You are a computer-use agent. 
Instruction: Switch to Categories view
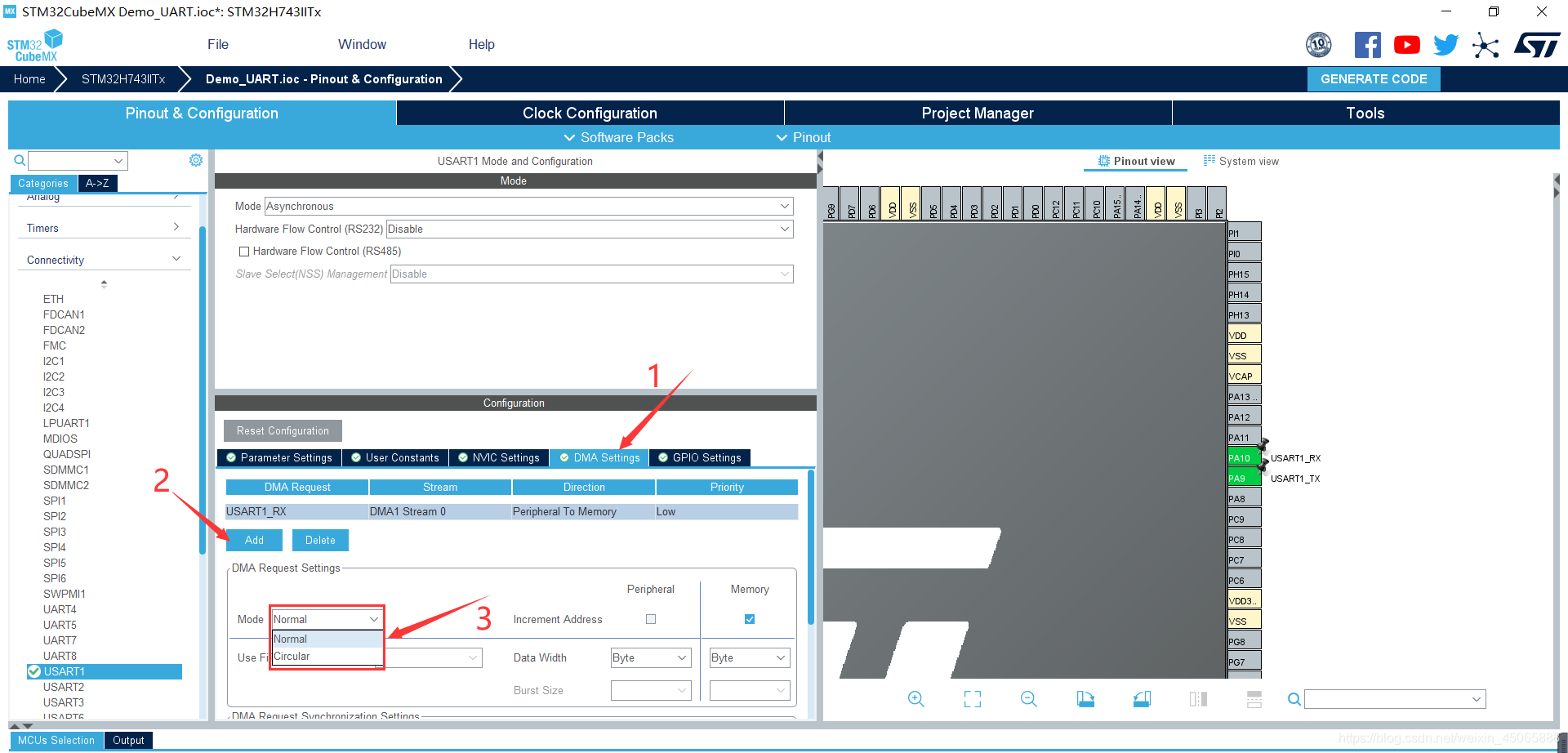(43, 184)
